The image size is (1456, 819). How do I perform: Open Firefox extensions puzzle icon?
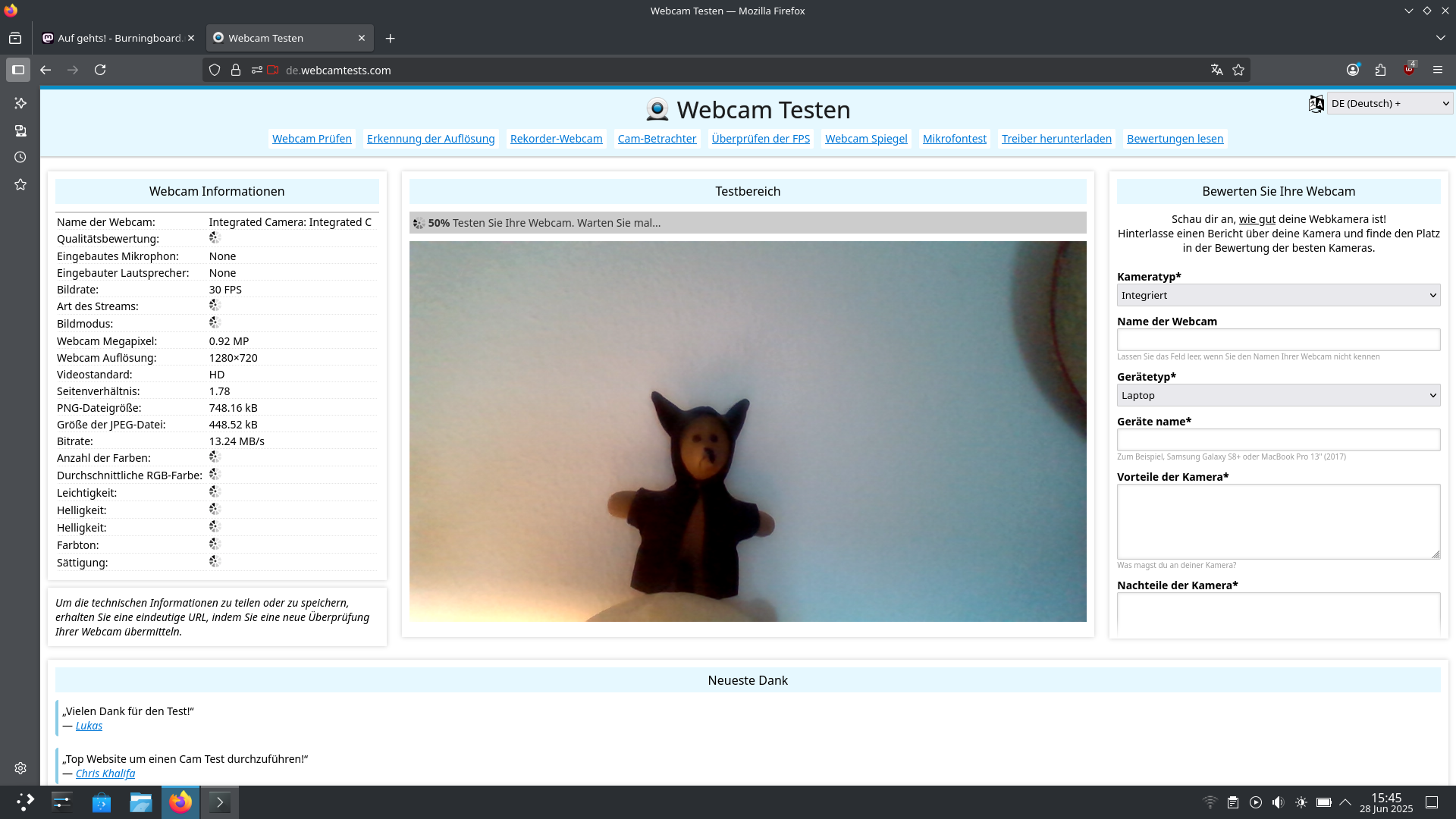[x=1380, y=70]
